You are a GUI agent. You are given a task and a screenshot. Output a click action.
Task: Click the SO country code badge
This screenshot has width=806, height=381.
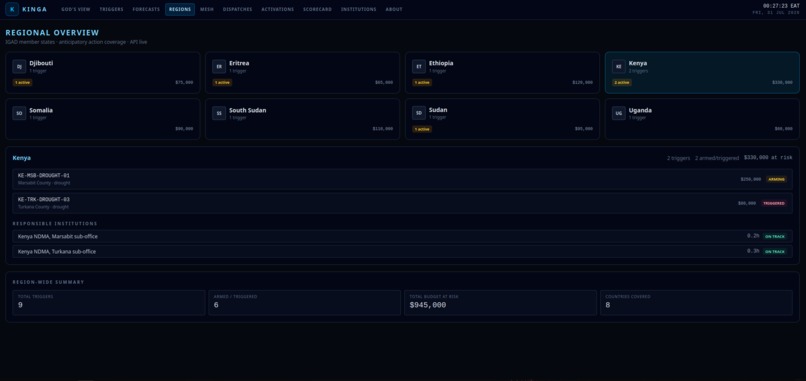point(19,113)
